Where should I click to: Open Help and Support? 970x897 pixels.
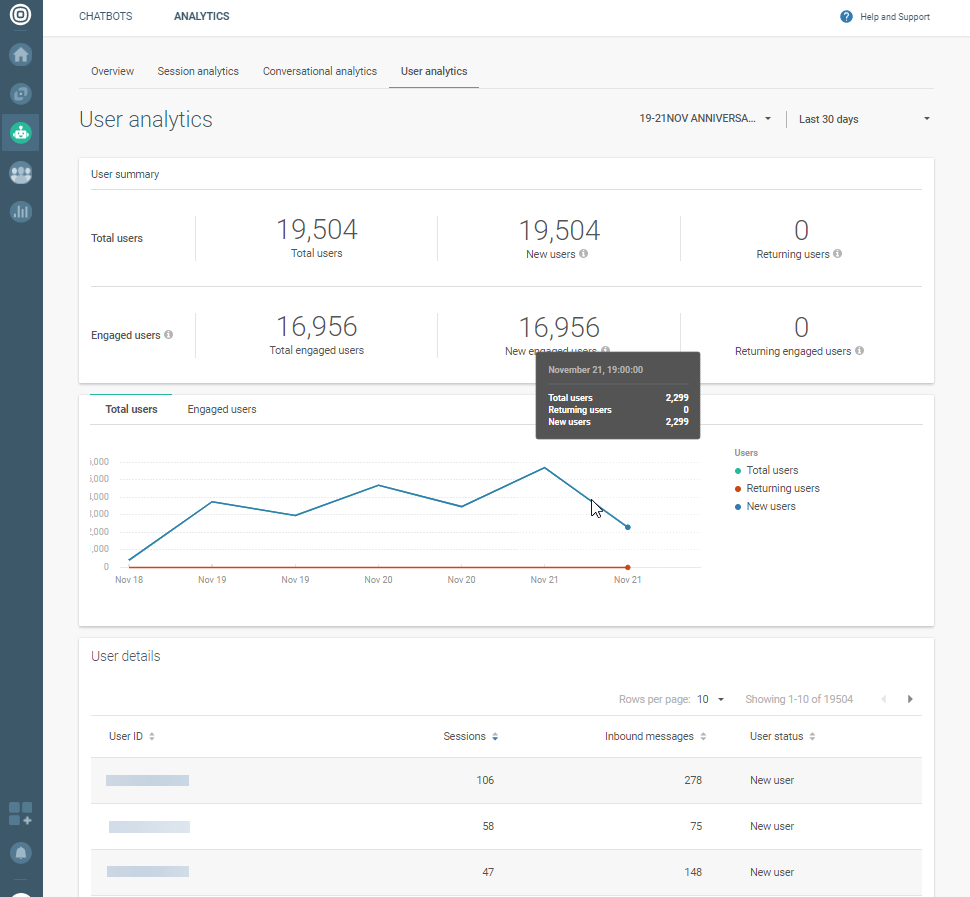[x=884, y=16]
